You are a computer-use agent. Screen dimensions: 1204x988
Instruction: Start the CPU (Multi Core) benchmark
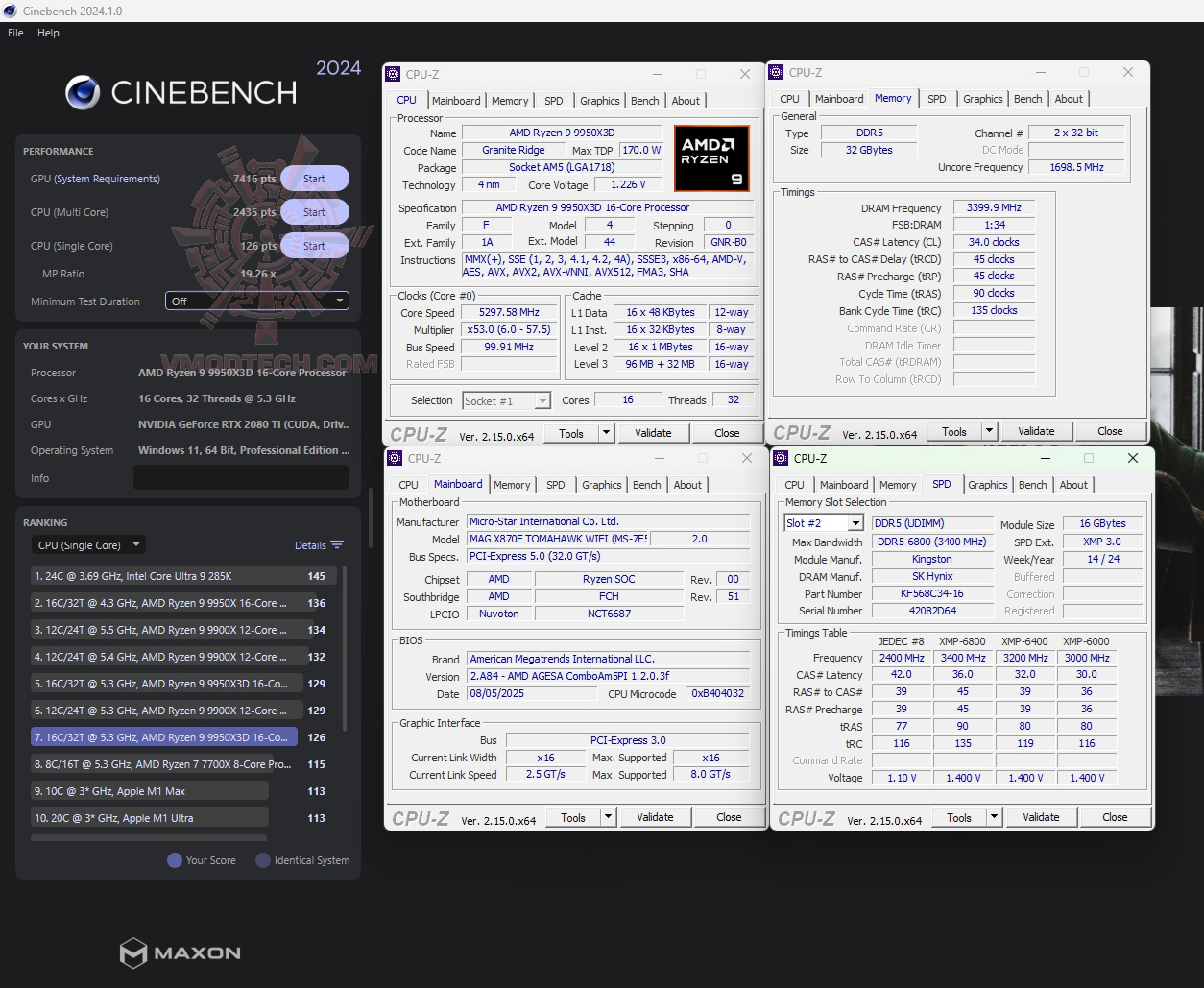[x=314, y=211]
